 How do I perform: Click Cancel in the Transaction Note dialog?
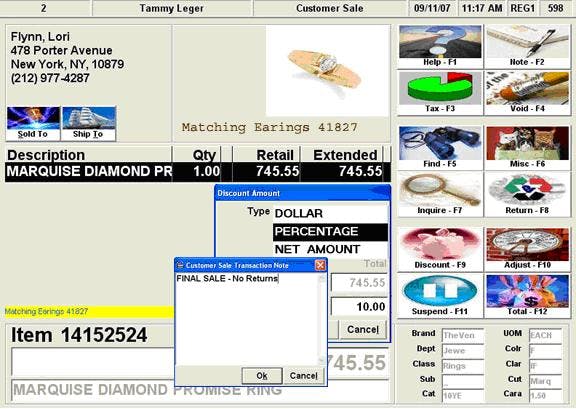(303, 376)
